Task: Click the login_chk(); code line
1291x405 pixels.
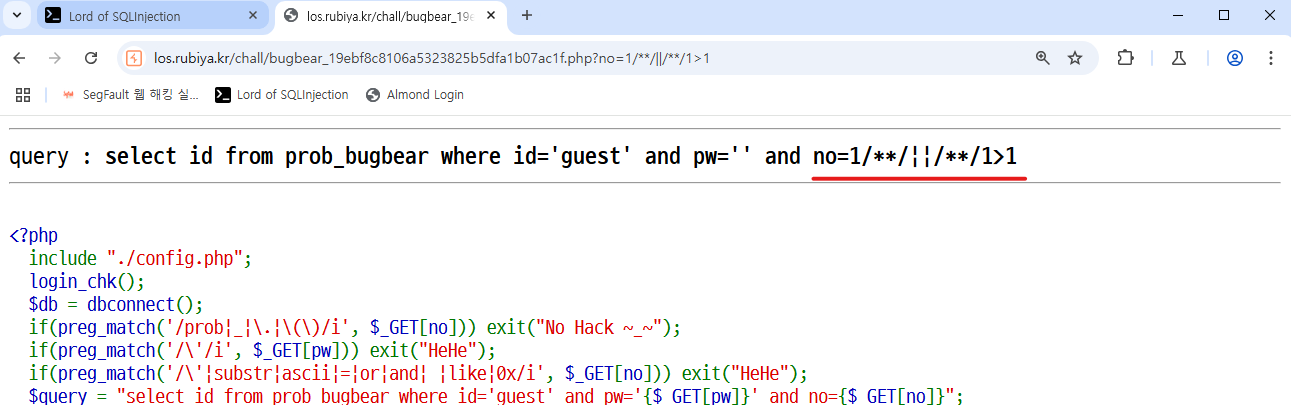Action: coord(87,282)
